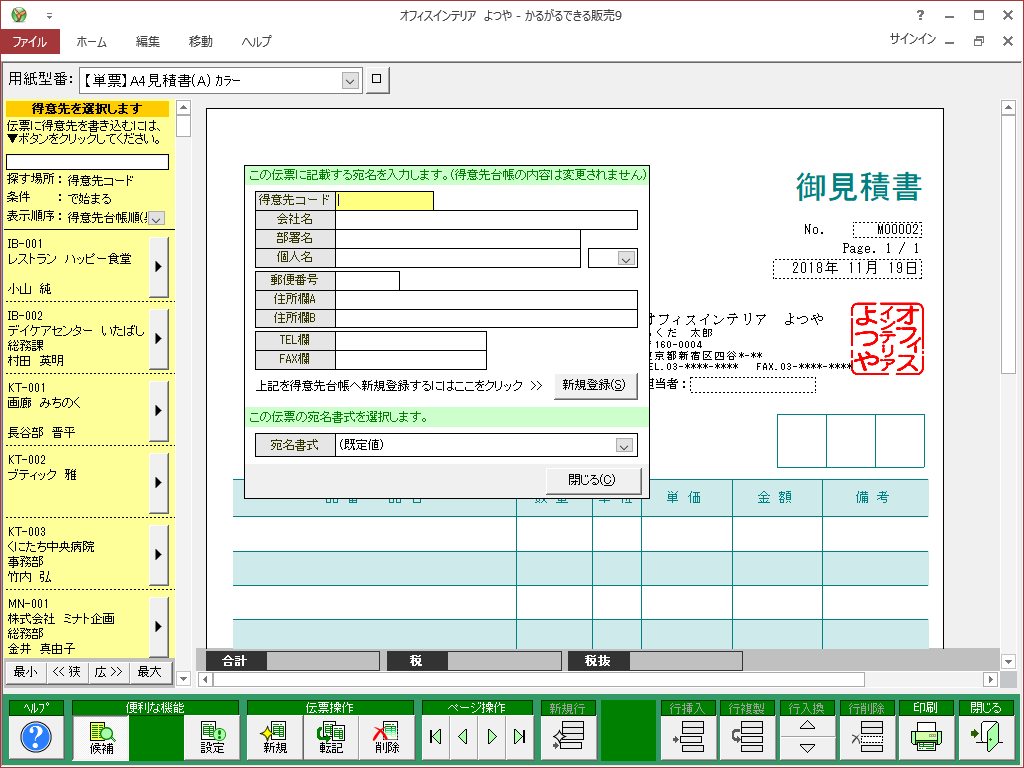This screenshot has height=768, width=1024.
Task: Go to the previous page
Action: (464, 737)
